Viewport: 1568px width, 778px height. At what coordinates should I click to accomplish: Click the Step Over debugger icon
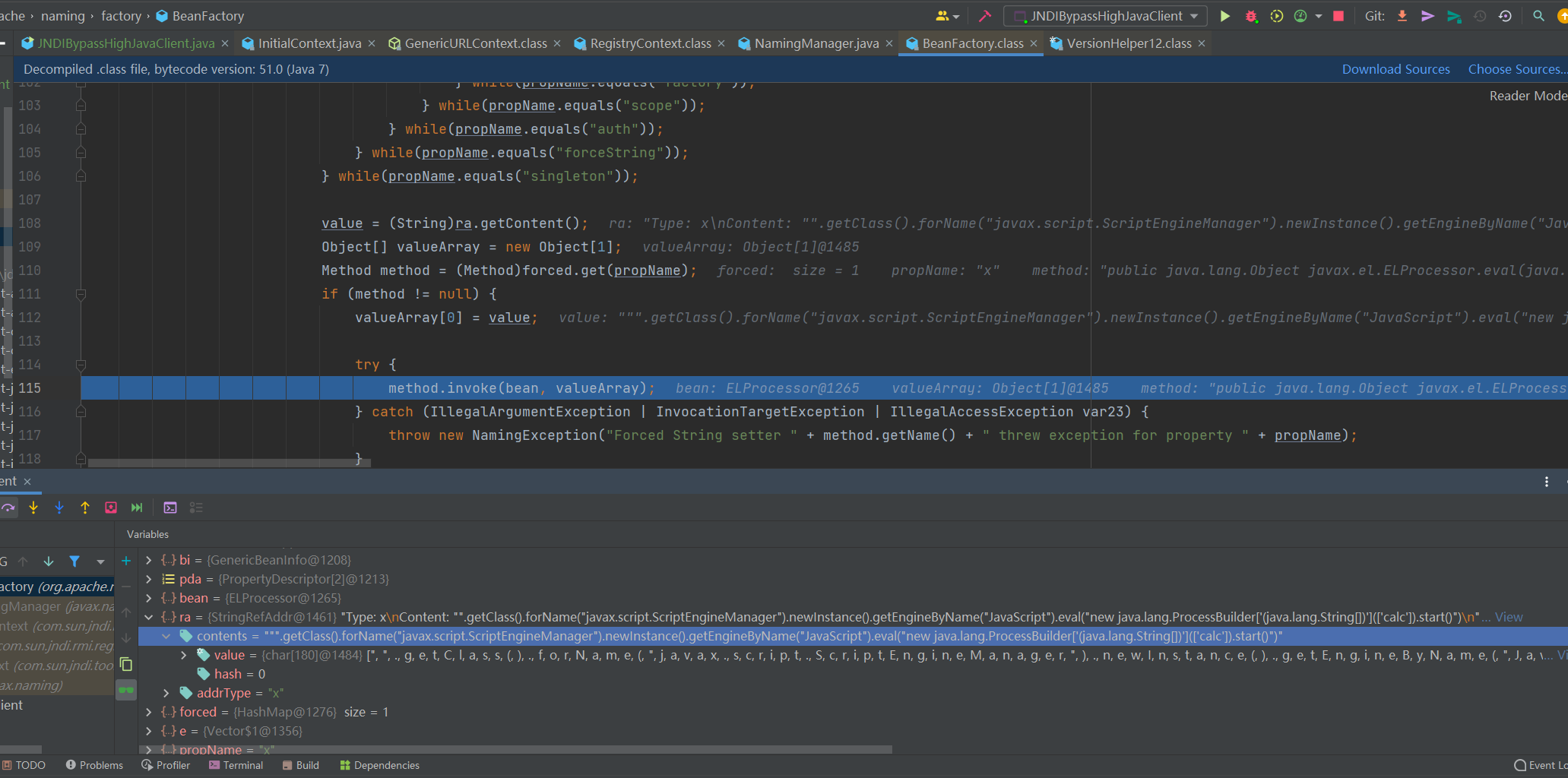pyautogui.click(x=8, y=508)
